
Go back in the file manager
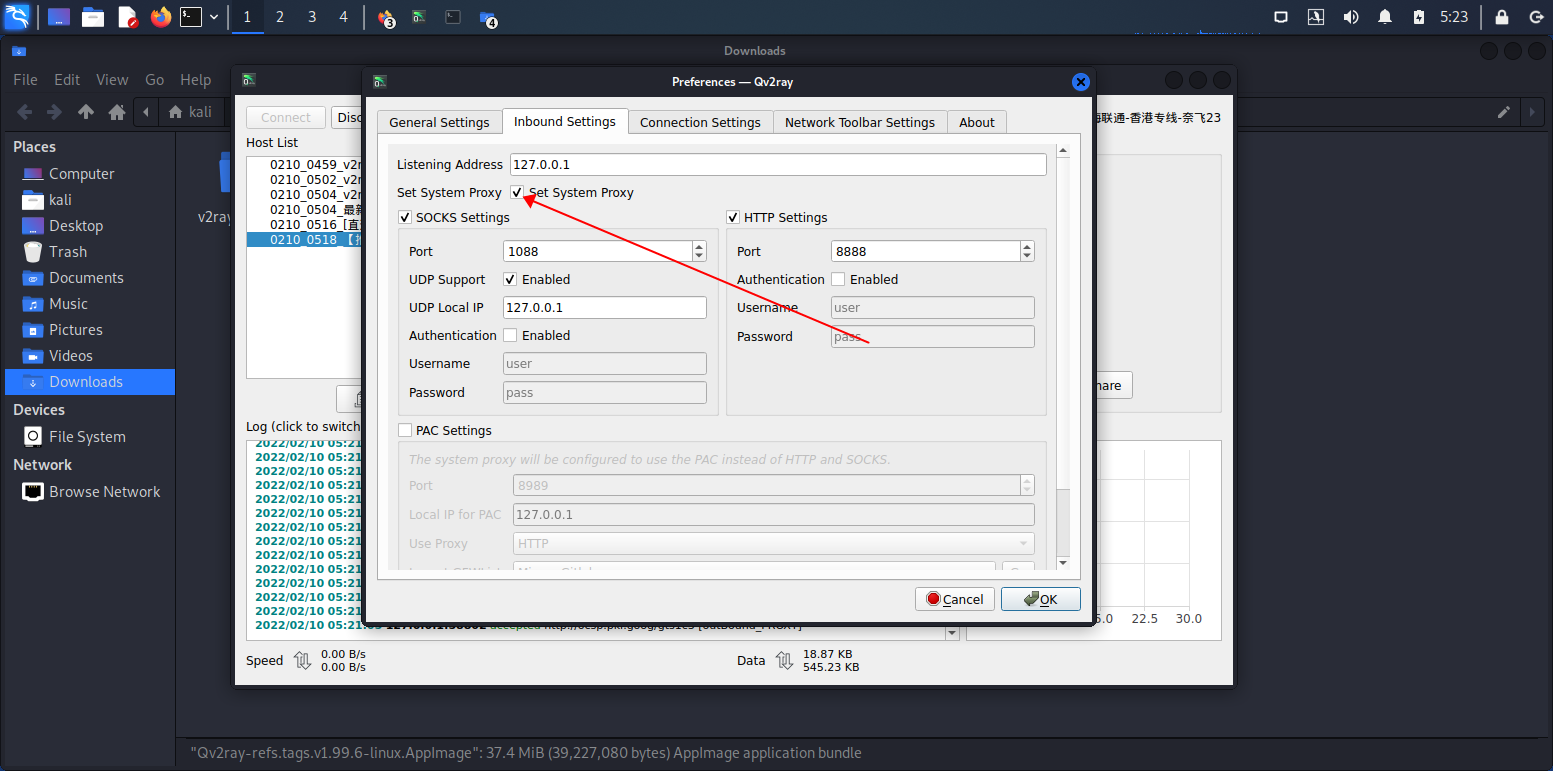tap(25, 112)
